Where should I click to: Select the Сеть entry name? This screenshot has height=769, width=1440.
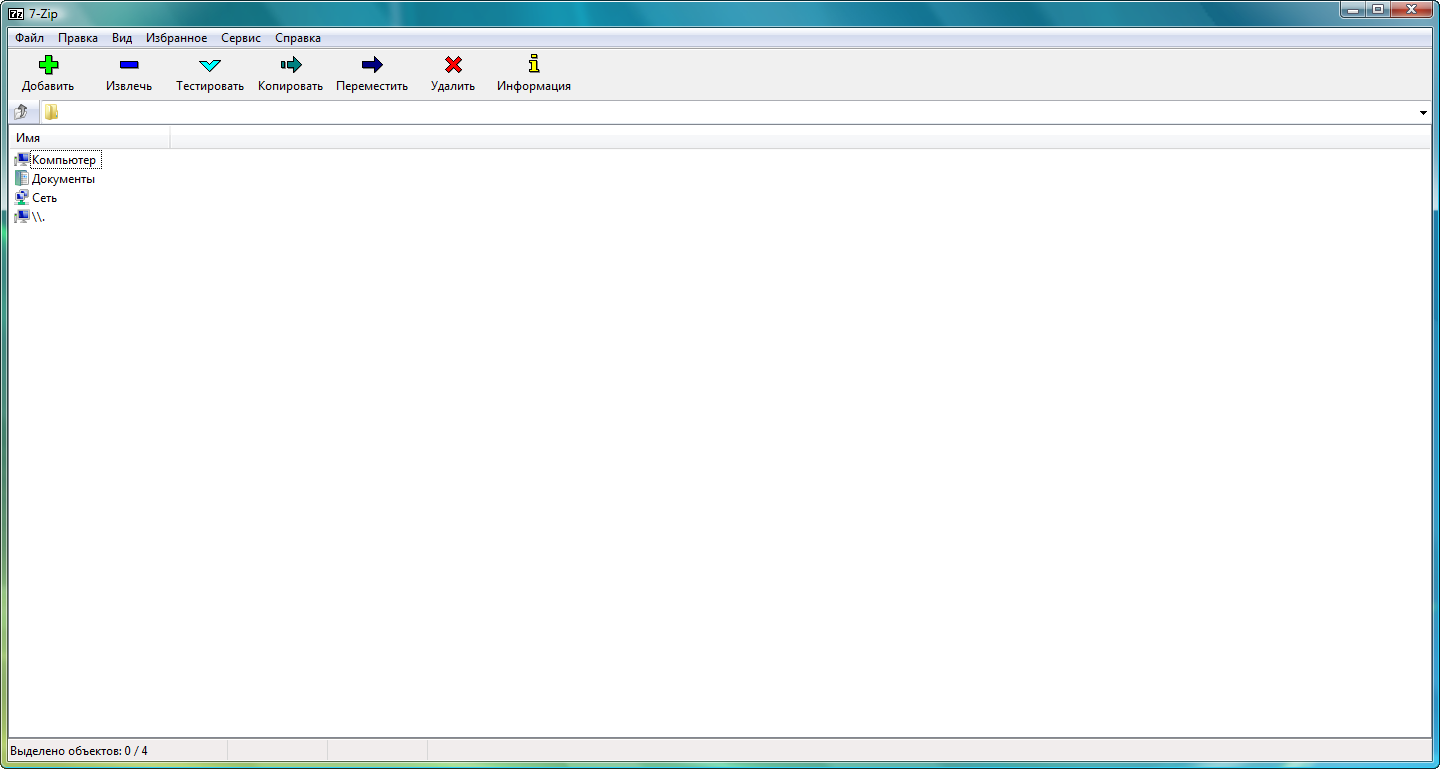45,198
